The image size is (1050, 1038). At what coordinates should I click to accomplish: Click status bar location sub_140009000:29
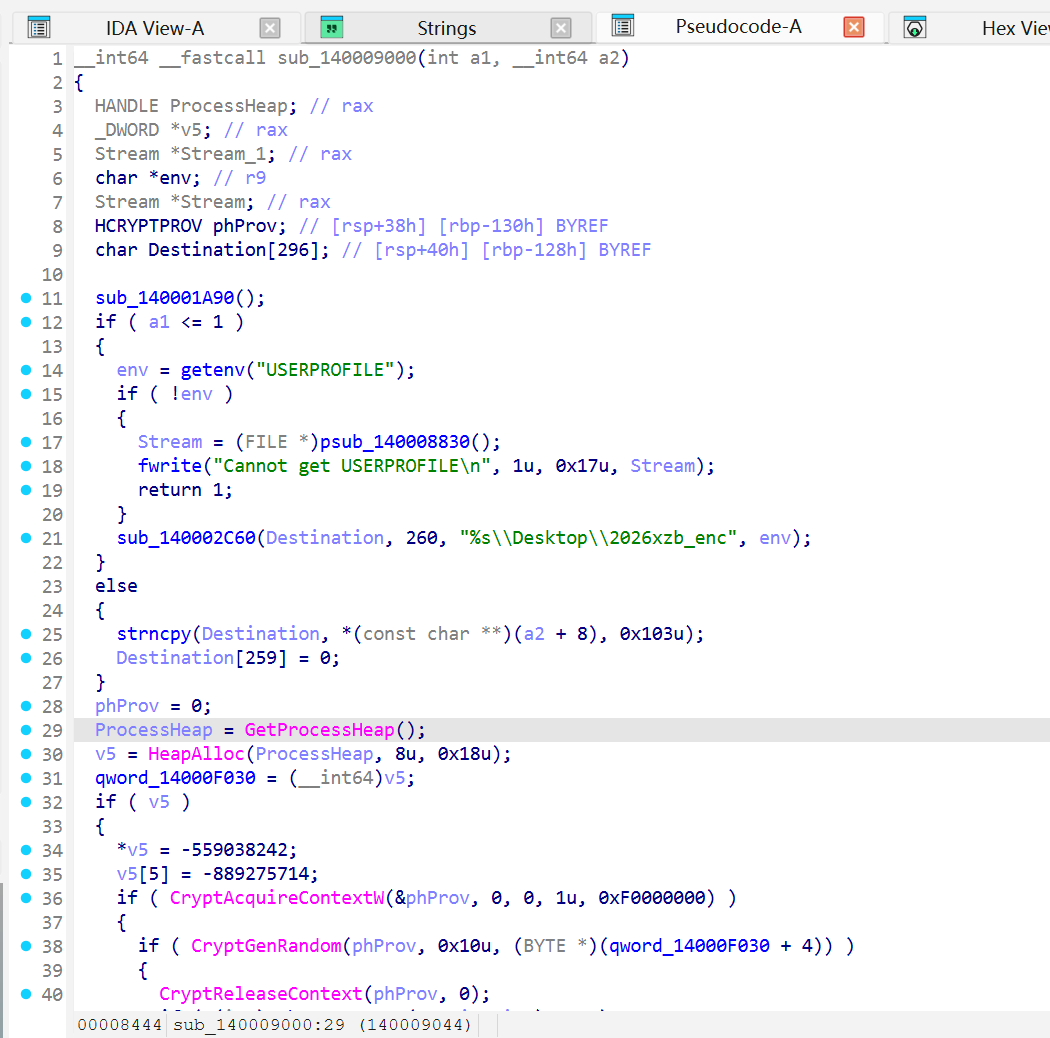pos(258,1025)
